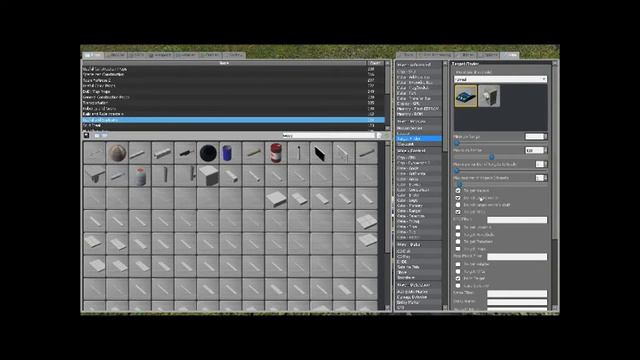The image size is (640, 360).
Task: Select the highlighted blue prop category row
Action: pyautogui.click(x=233, y=120)
